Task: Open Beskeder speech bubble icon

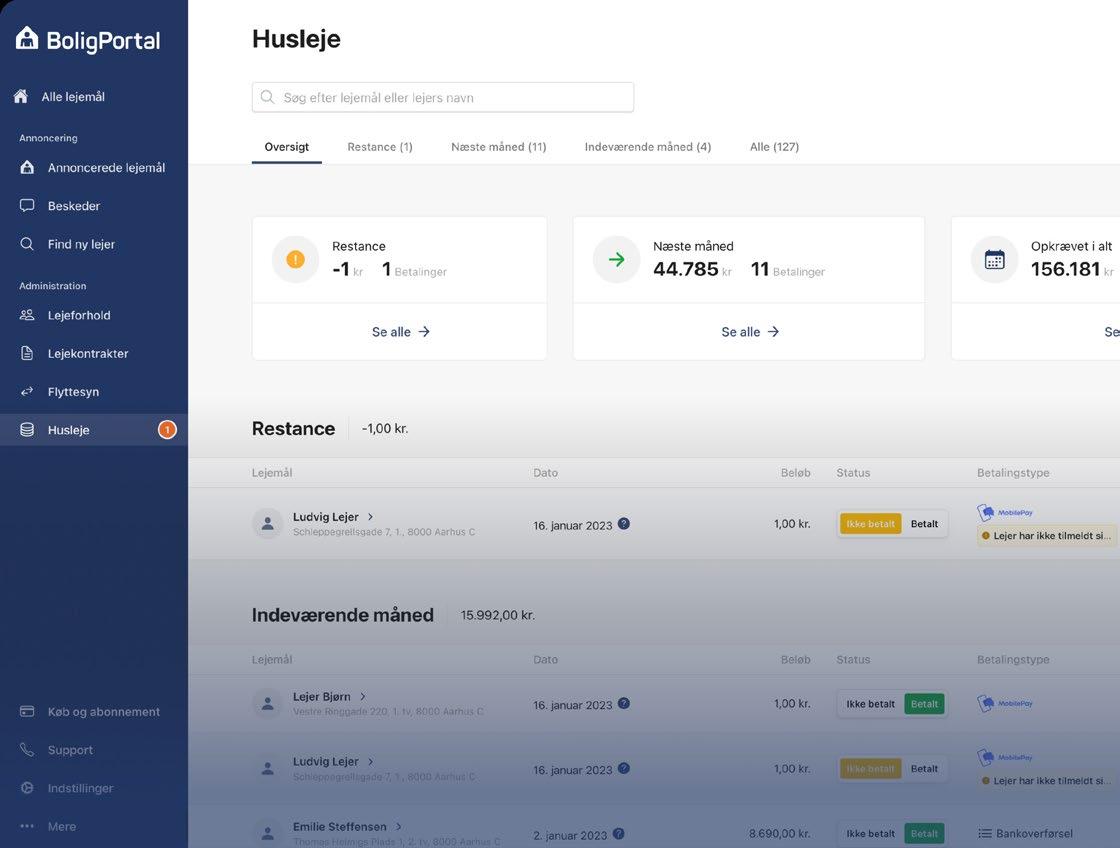Action: [27, 206]
